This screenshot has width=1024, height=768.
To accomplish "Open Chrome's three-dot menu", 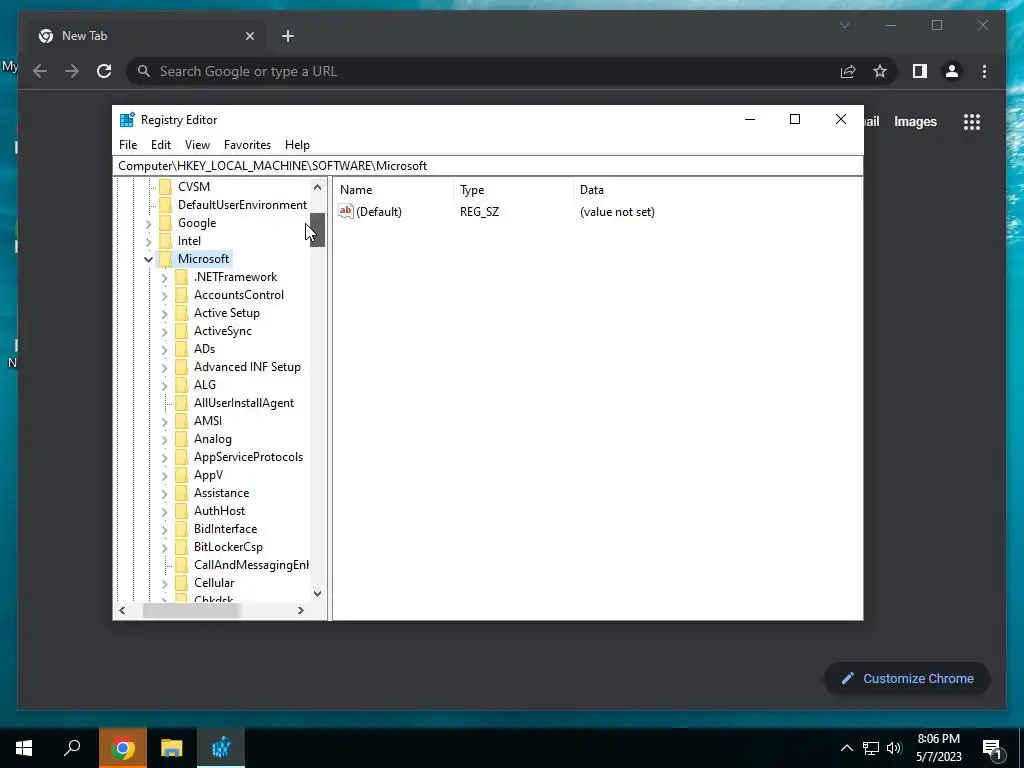I will point(984,71).
